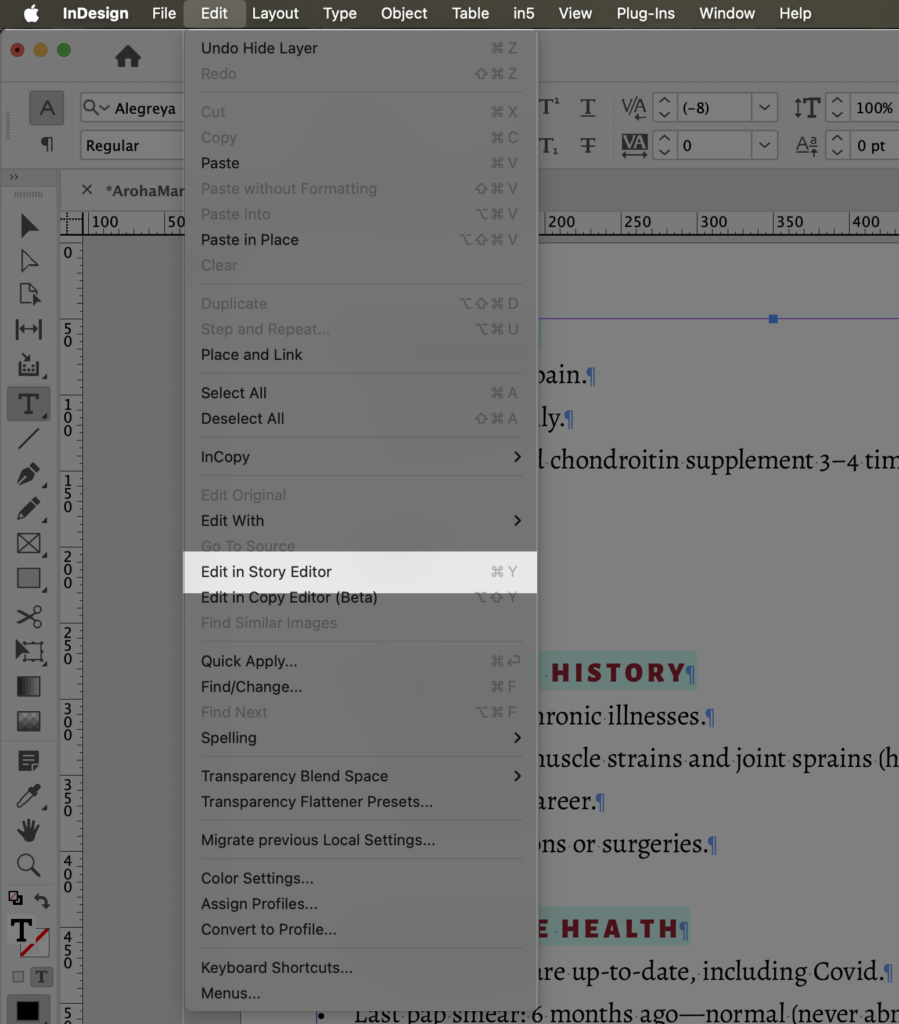Choose Edit in Story Editor
The width and height of the screenshot is (899, 1024).
click(x=360, y=572)
